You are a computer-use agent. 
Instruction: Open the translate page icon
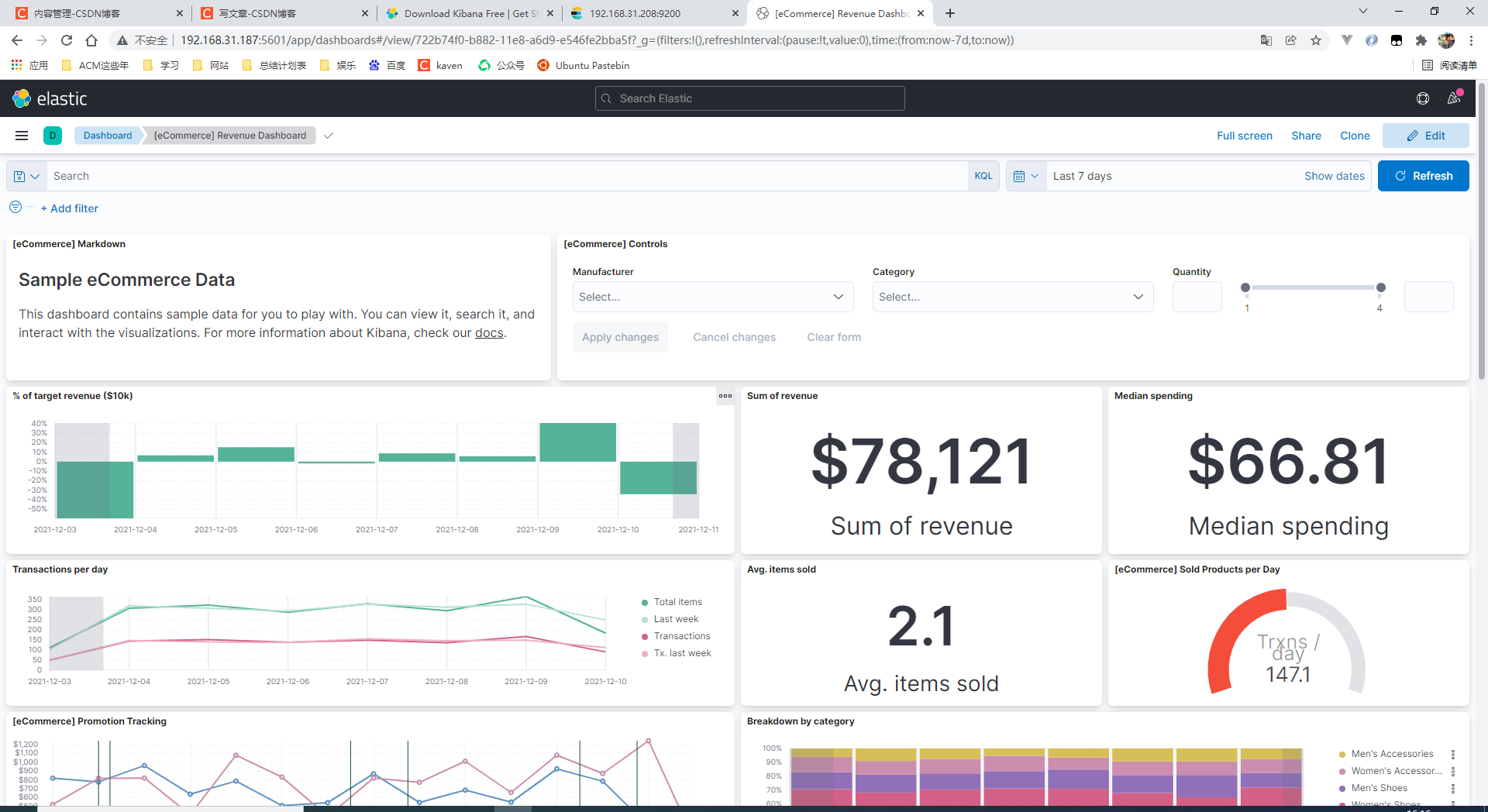[x=1266, y=40]
